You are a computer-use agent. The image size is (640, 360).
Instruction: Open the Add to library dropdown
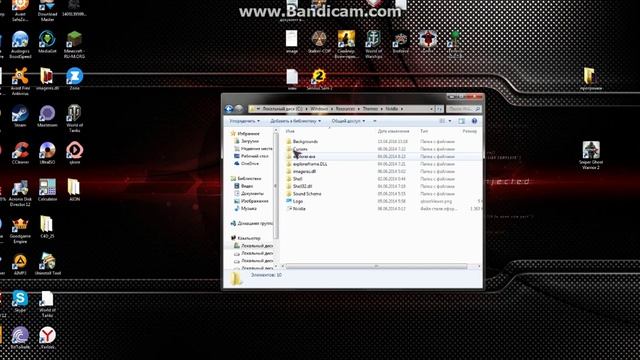296,121
